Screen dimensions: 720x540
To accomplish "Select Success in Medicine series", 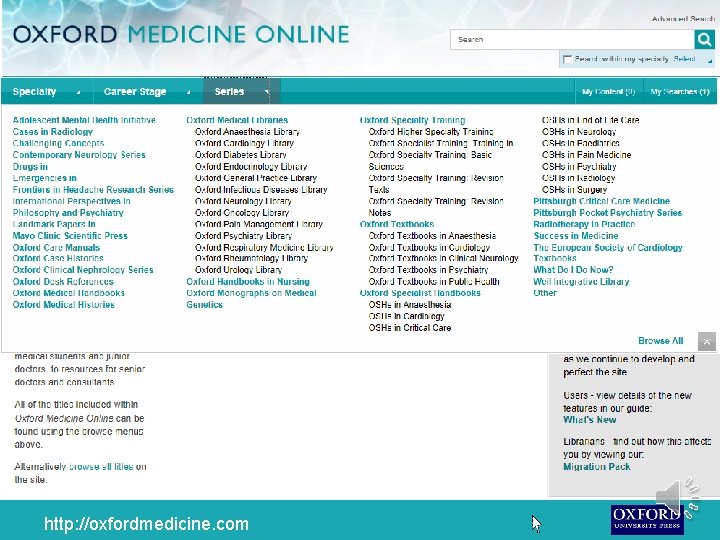I will click(x=576, y=236).
